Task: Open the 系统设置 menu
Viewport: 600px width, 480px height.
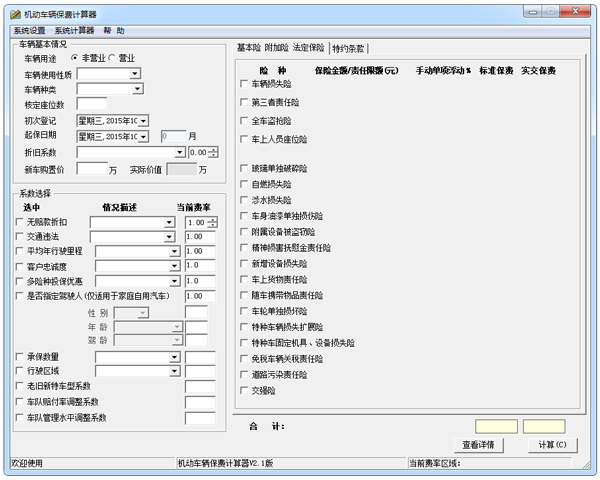Action: tap(29, 31)
